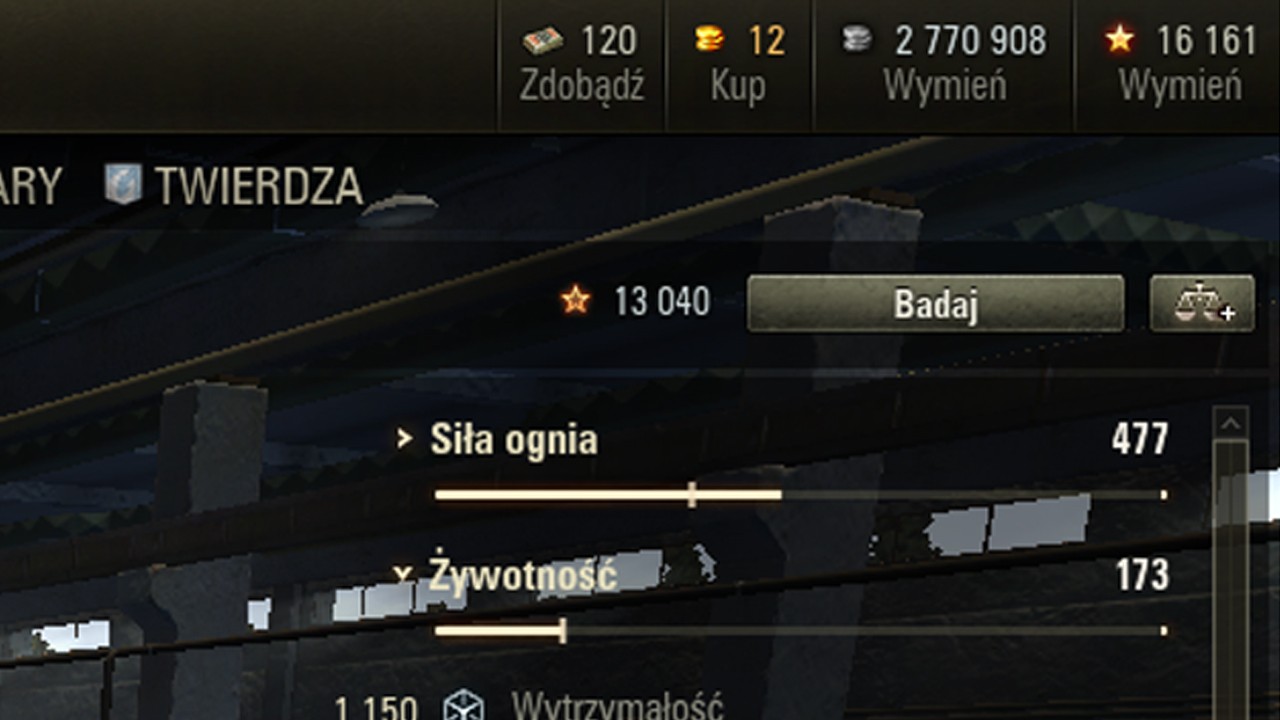Click the gold coins icon
The height and width of the screenshot is (720, 1280).
point(709,39)
